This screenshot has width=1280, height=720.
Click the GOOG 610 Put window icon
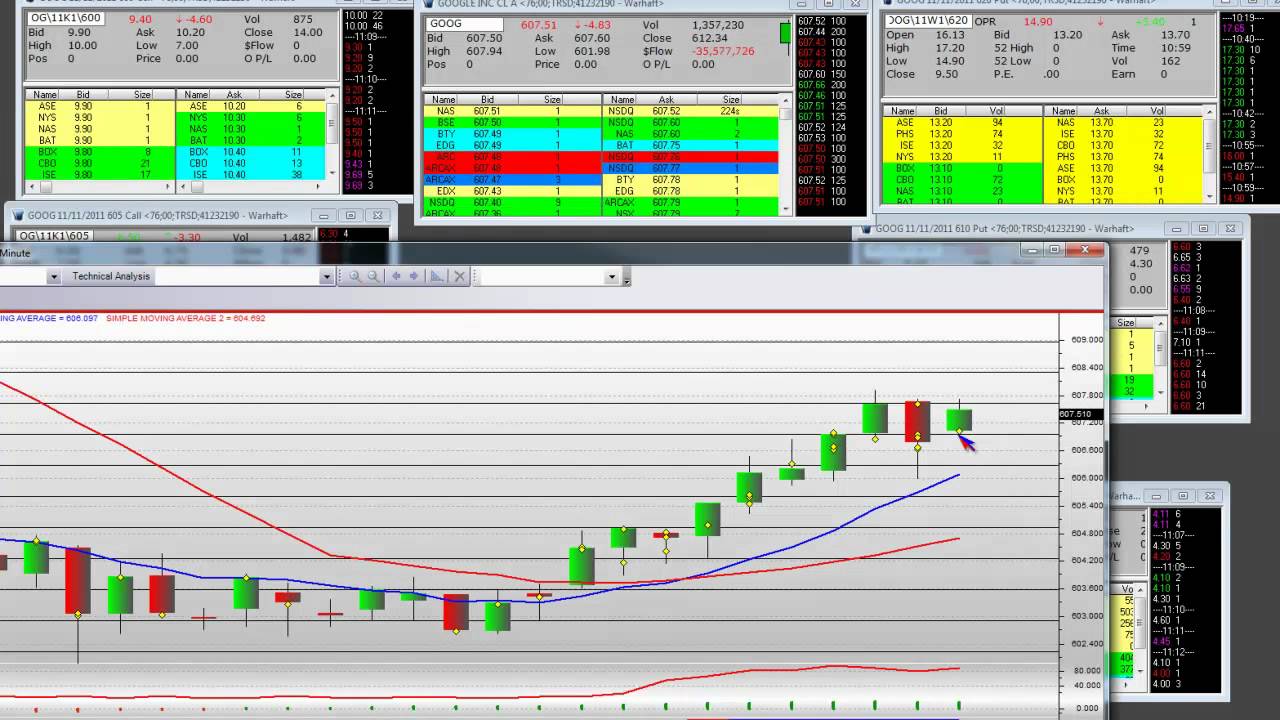pyautogui.click(x=866, y=229)
